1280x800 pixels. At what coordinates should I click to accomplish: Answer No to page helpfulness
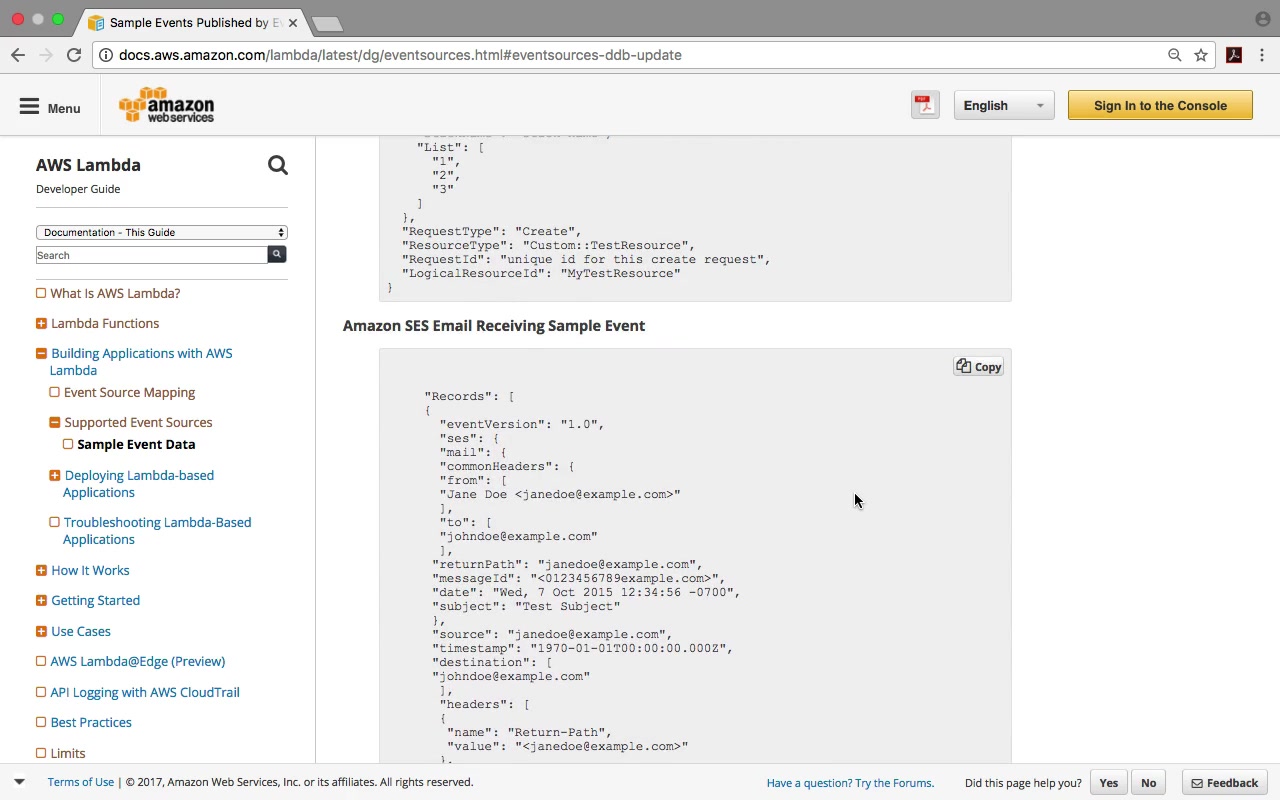(1148, 783)
